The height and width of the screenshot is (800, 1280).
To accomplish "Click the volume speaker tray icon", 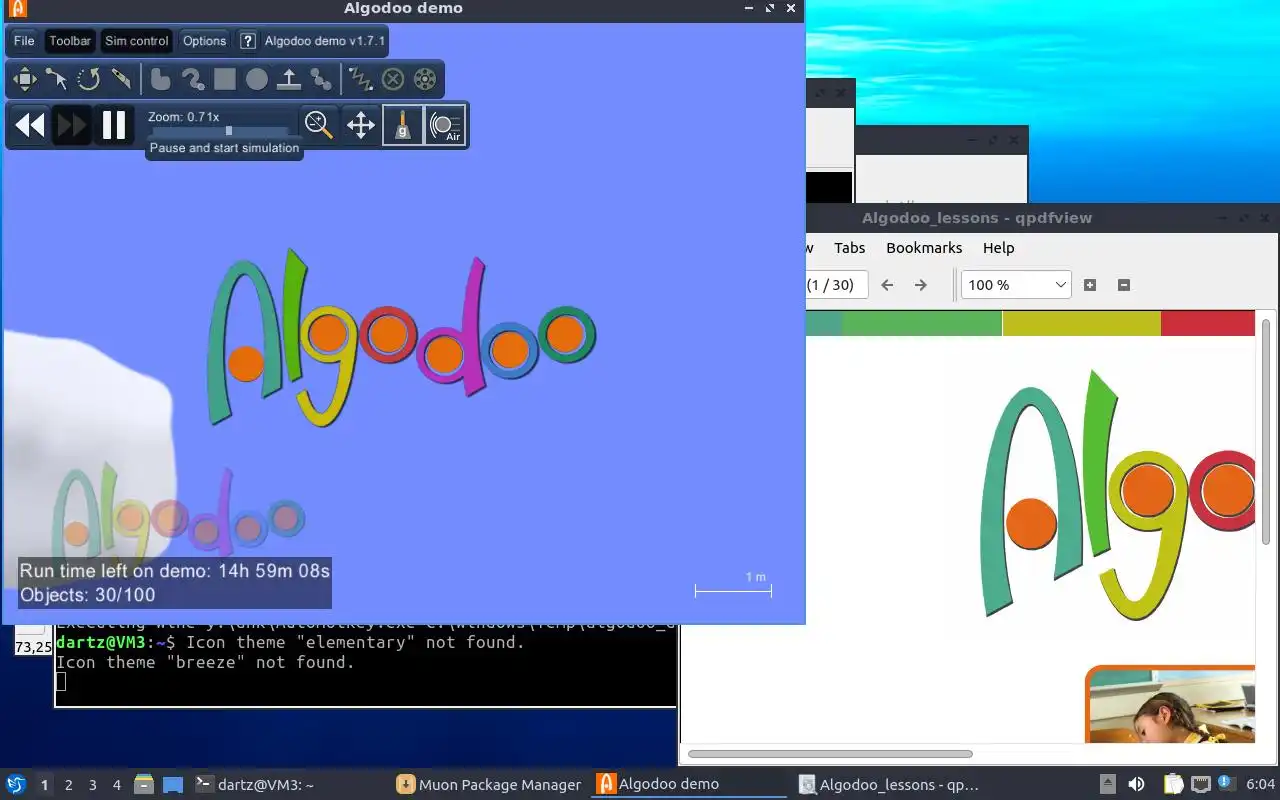I will coord(1137,785).
